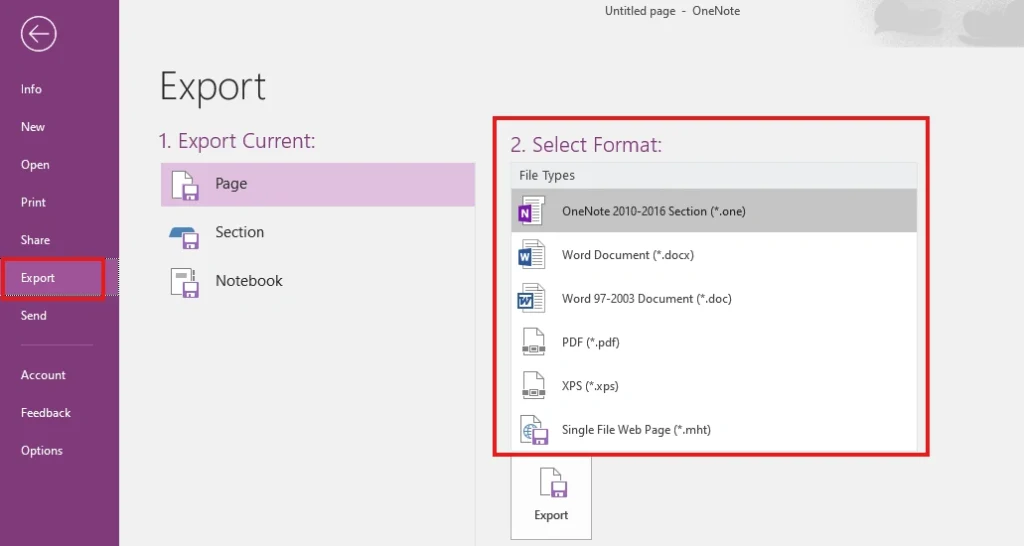Click the back arrow circle icon

[39, 33]
